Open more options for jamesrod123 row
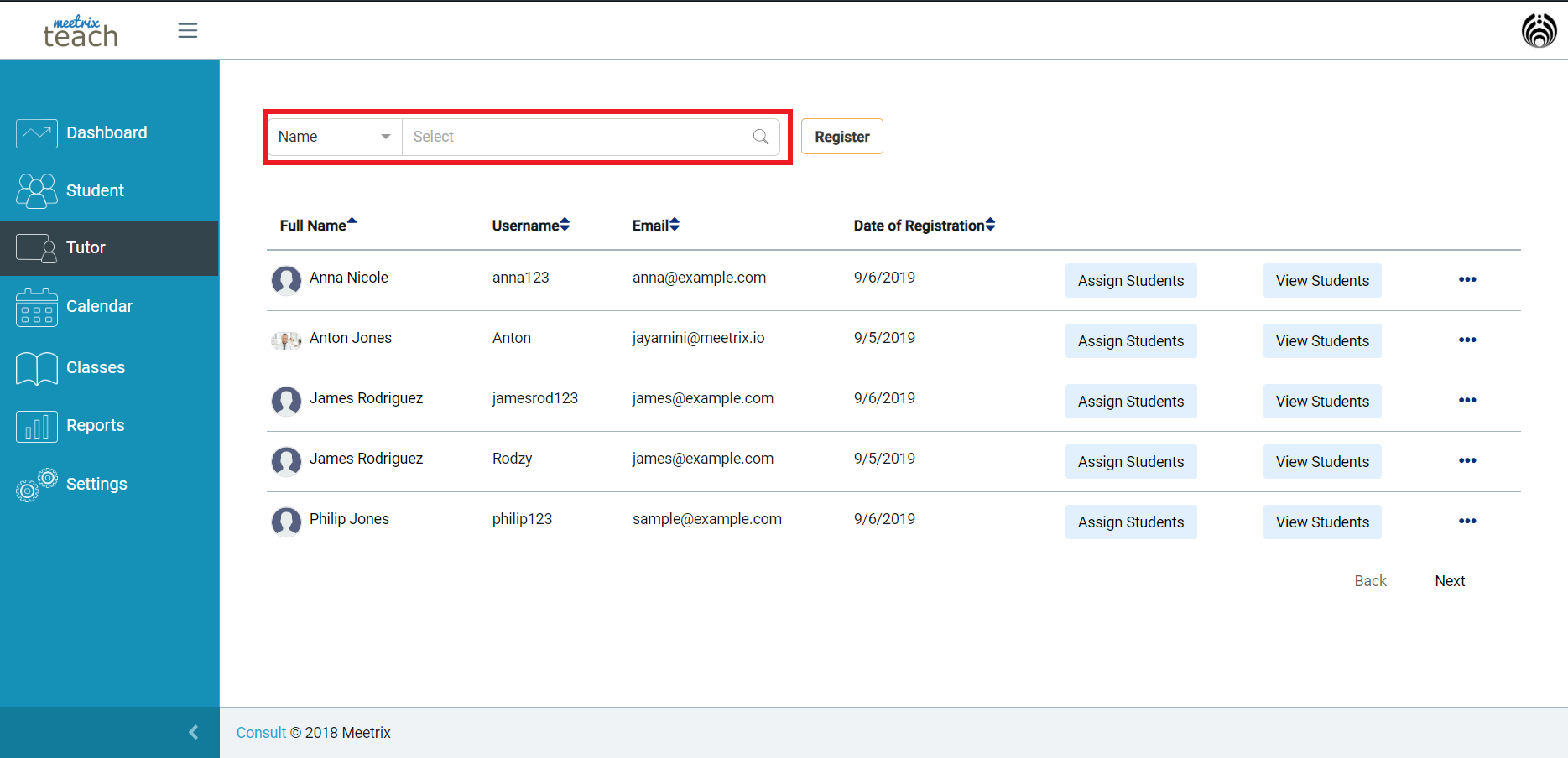Viewport: 1568px width, 758px height. click(x=1467, y=400)
